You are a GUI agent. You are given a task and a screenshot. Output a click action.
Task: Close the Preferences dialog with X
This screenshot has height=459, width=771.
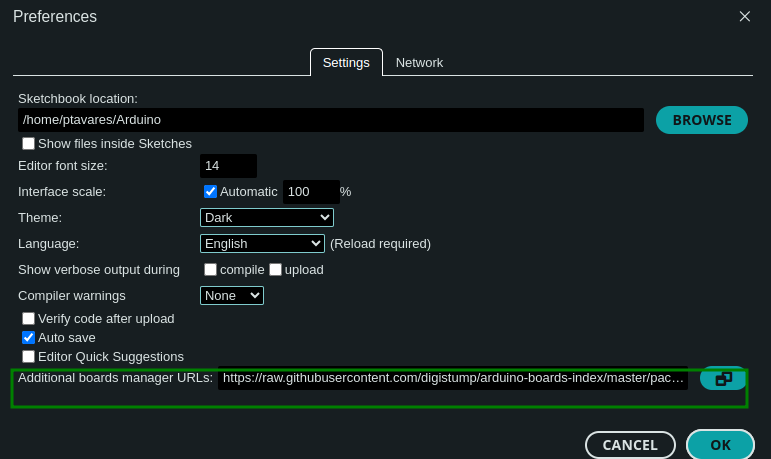[x=744, y=16]
